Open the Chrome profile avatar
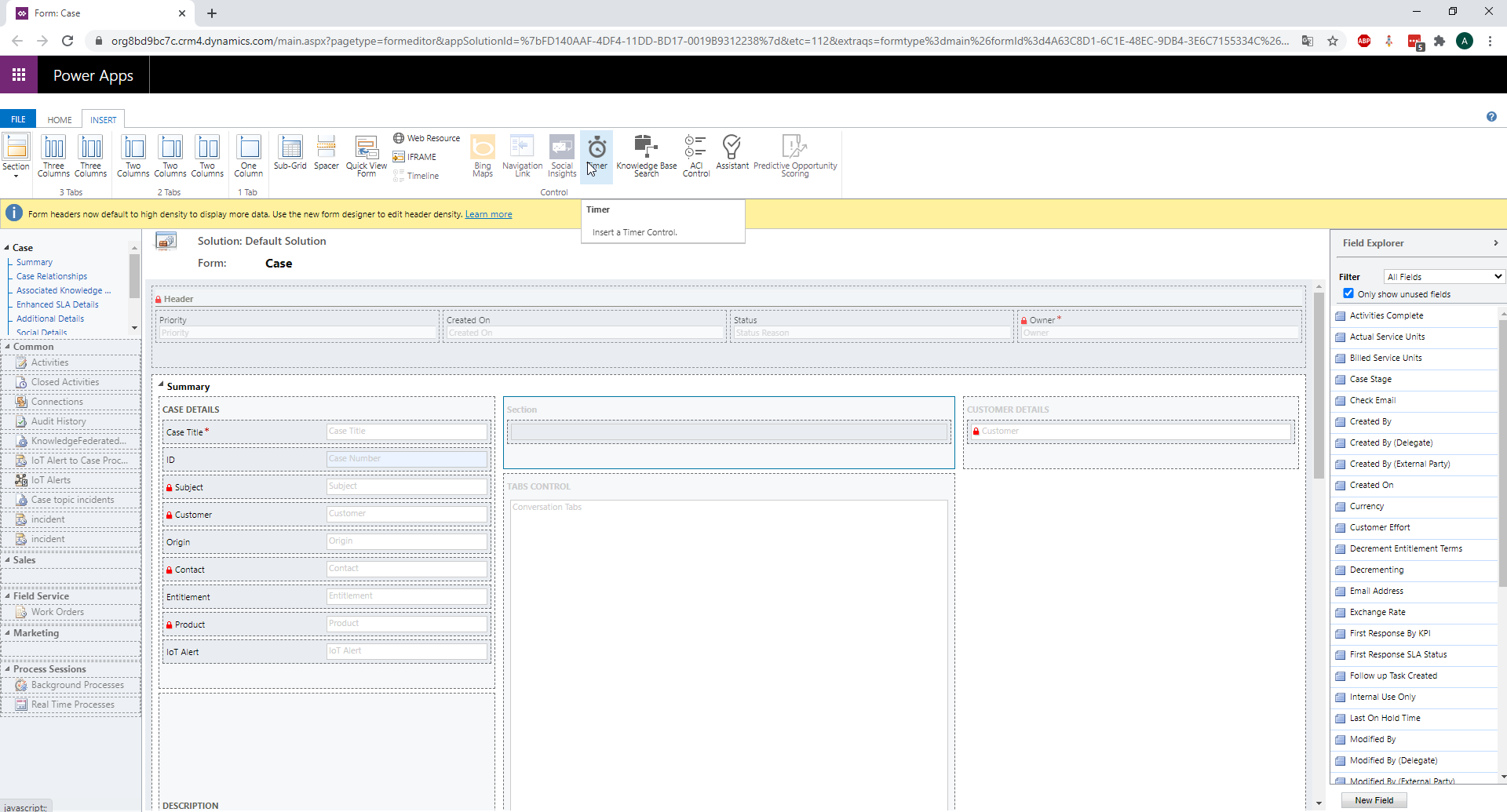Screen dimensions: 1507x812 coord(1465,41)
